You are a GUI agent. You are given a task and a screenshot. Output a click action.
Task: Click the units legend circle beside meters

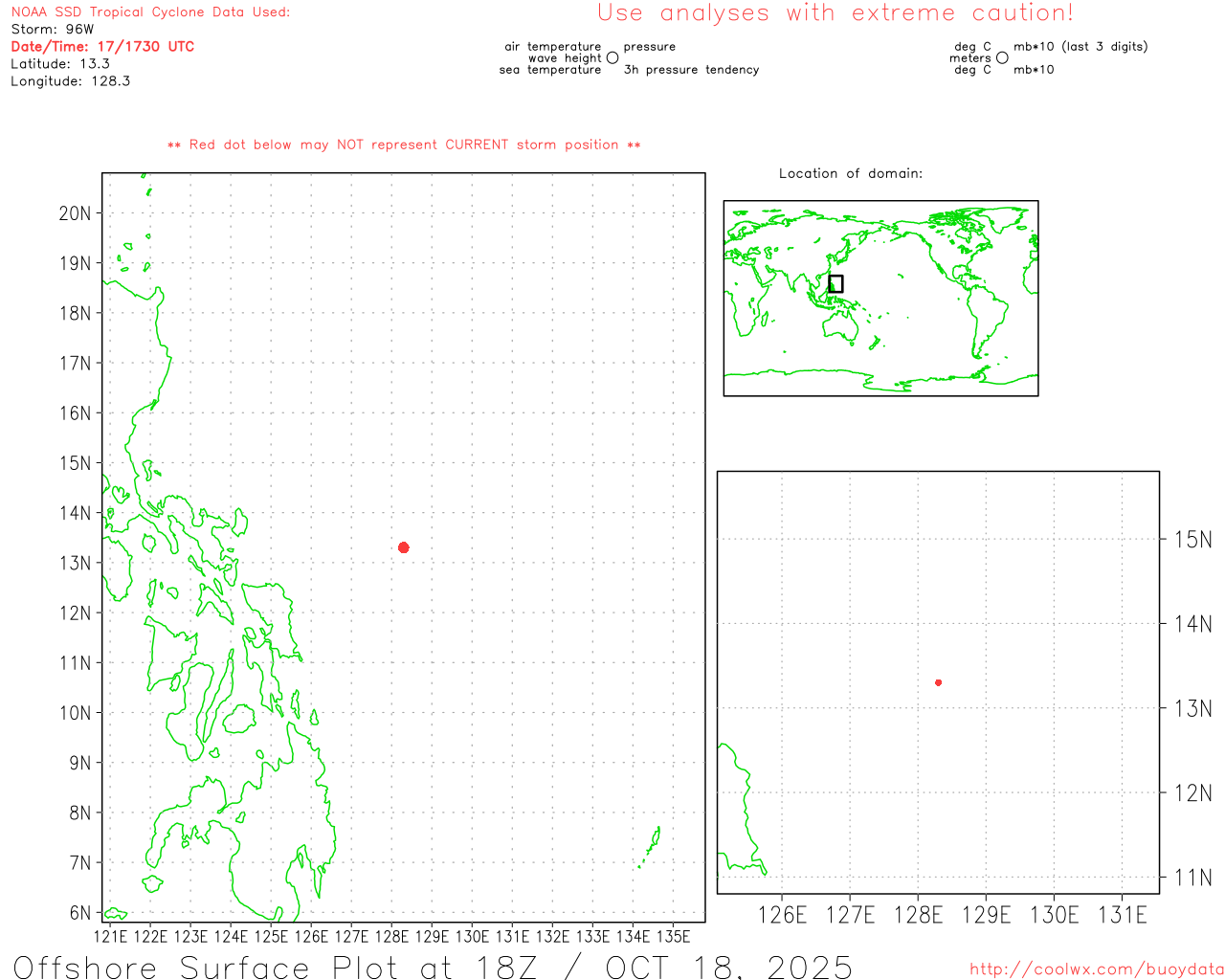click(1002, 58)
